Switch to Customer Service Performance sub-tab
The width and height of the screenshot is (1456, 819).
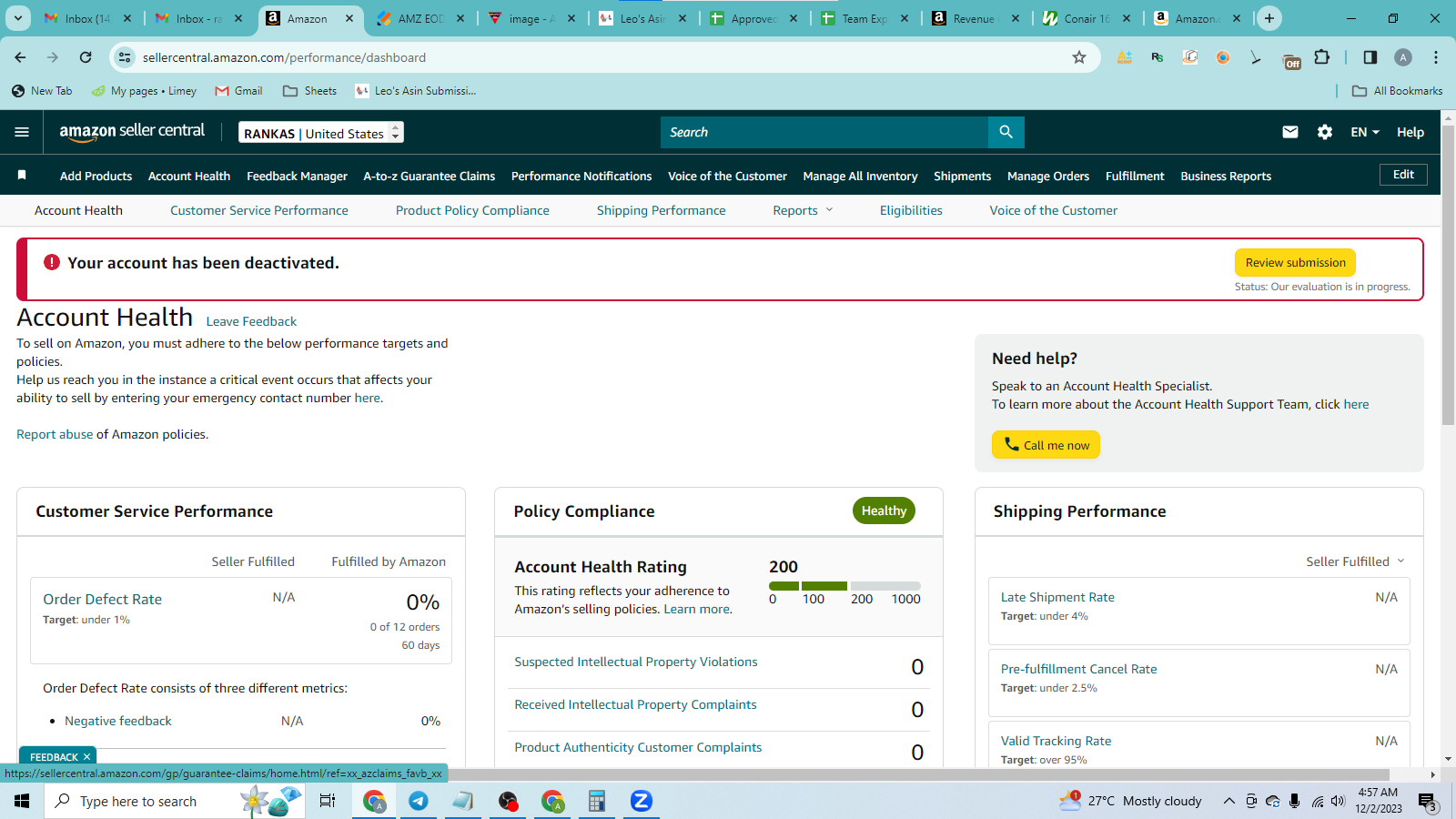[259, 210]
